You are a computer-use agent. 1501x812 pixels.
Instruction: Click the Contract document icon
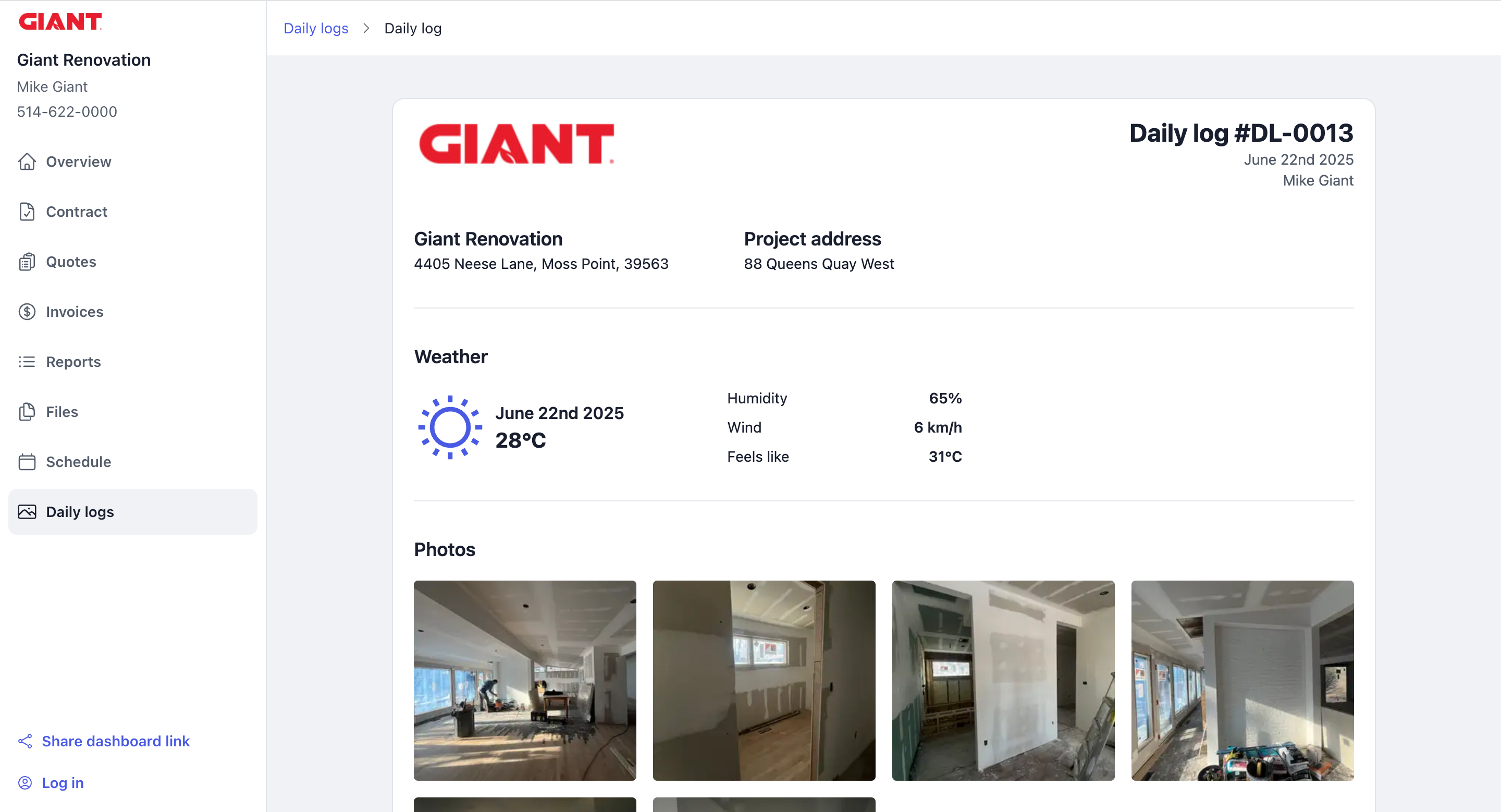[27, 212]
